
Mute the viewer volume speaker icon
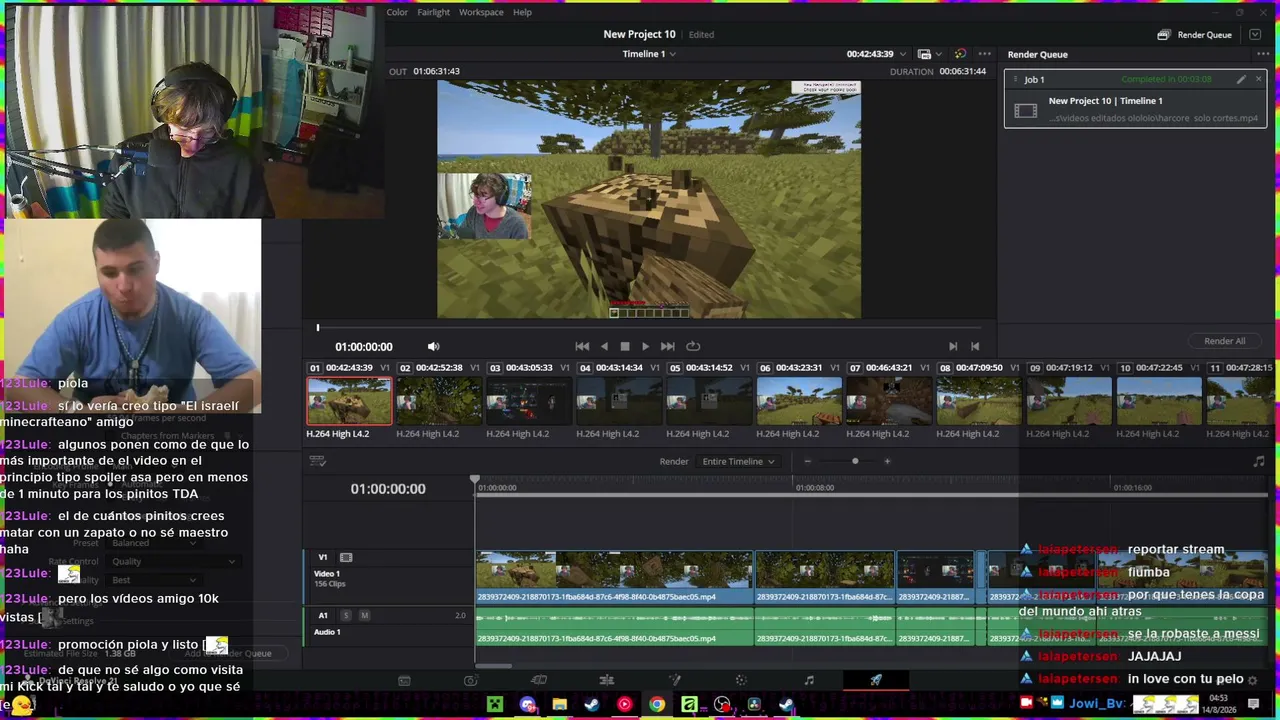coord(433,346)
